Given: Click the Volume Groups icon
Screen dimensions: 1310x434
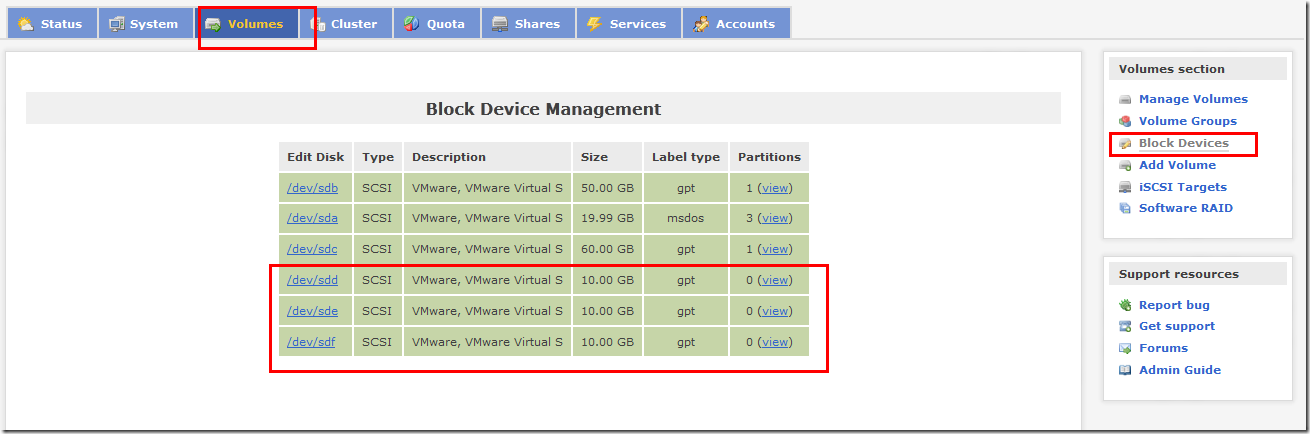Looking at the screenshot, I should 1125,121.
